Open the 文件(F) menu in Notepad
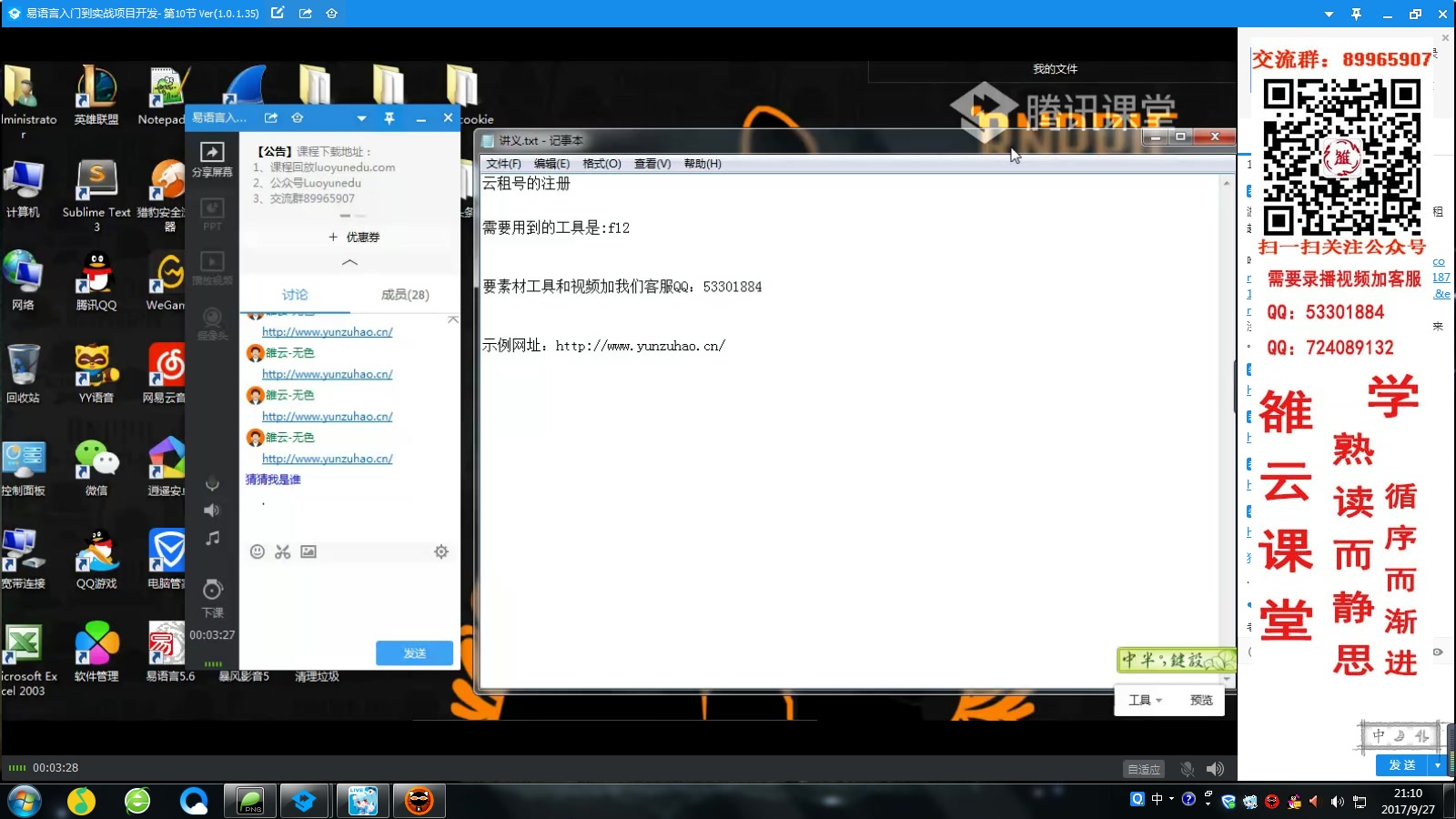Image resolution: width=1456 pixels, height=819 pixels. pos(503,164)
